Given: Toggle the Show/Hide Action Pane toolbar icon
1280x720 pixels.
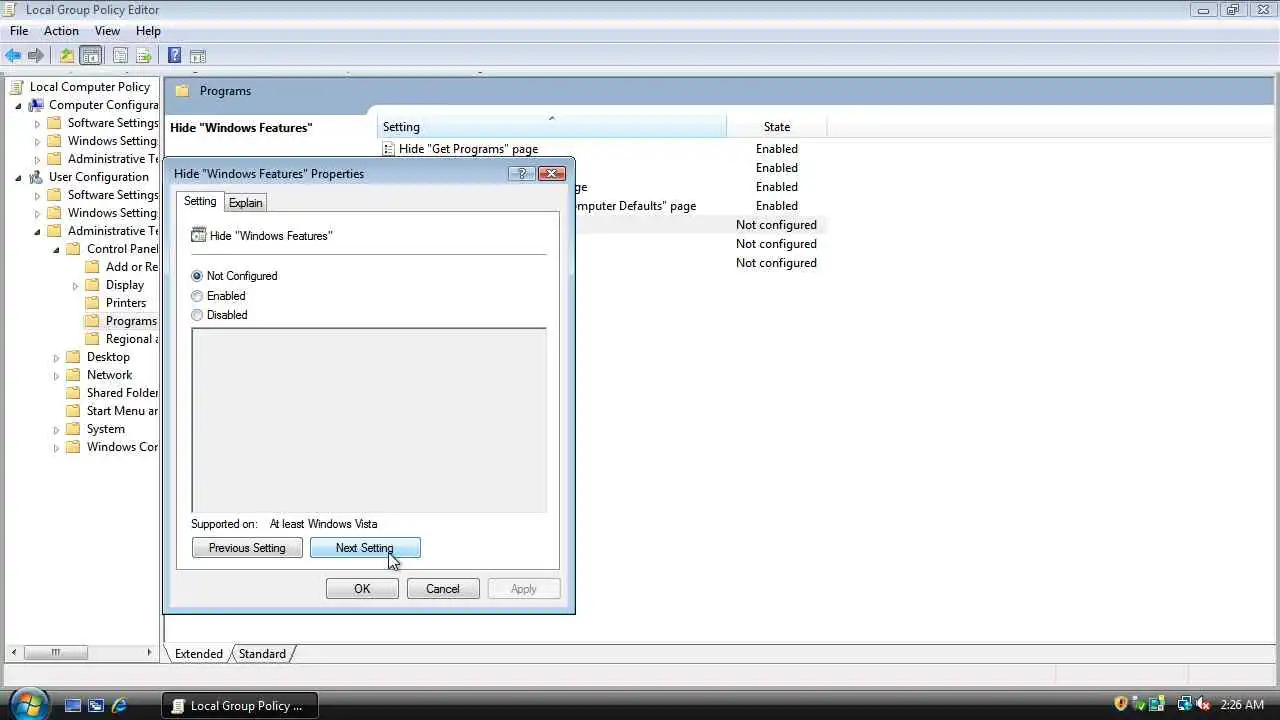Looking at the screenshot, I should click(x=198, y=56).
